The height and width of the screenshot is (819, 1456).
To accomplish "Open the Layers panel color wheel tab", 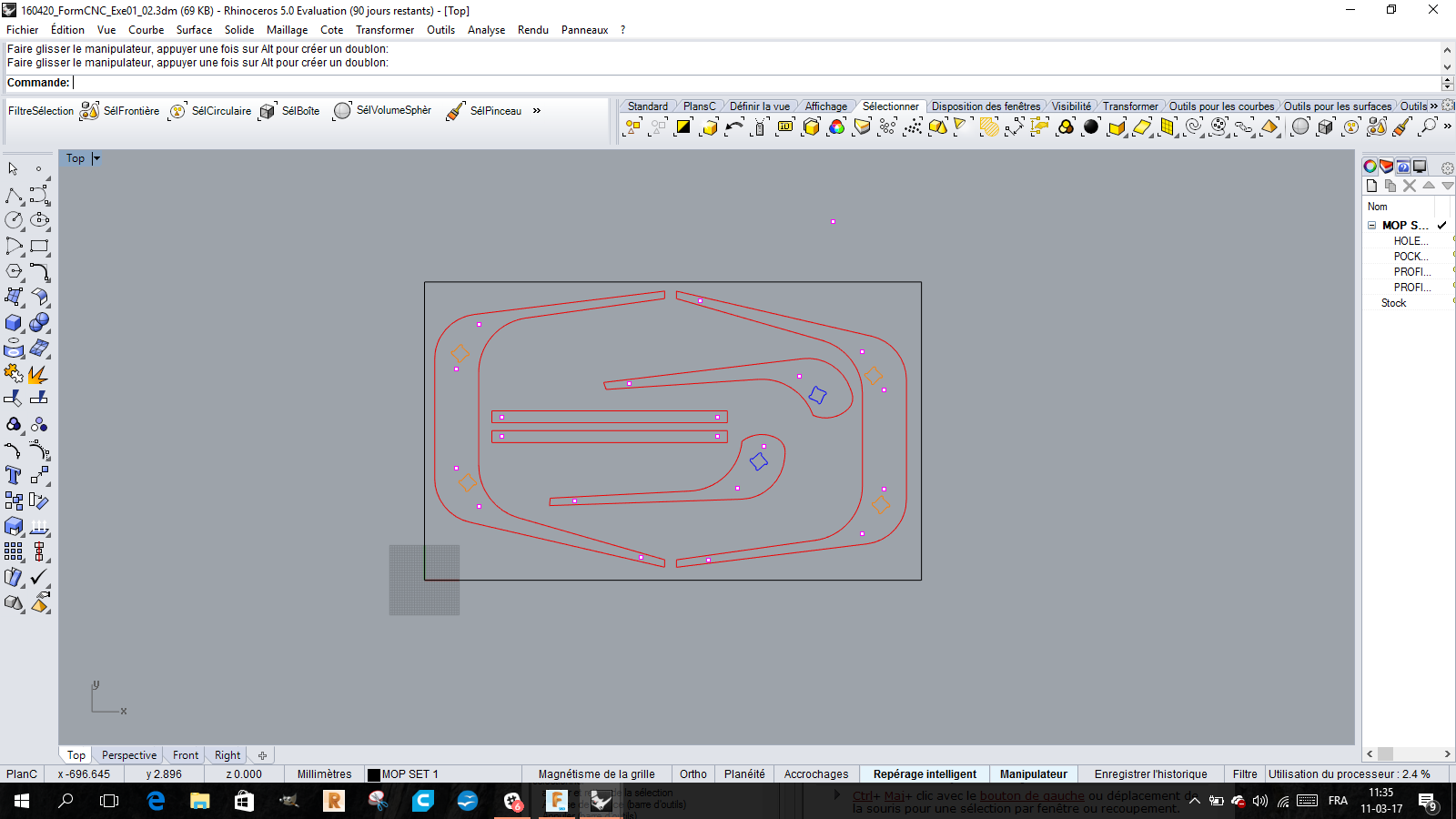I will [1370, 167].
